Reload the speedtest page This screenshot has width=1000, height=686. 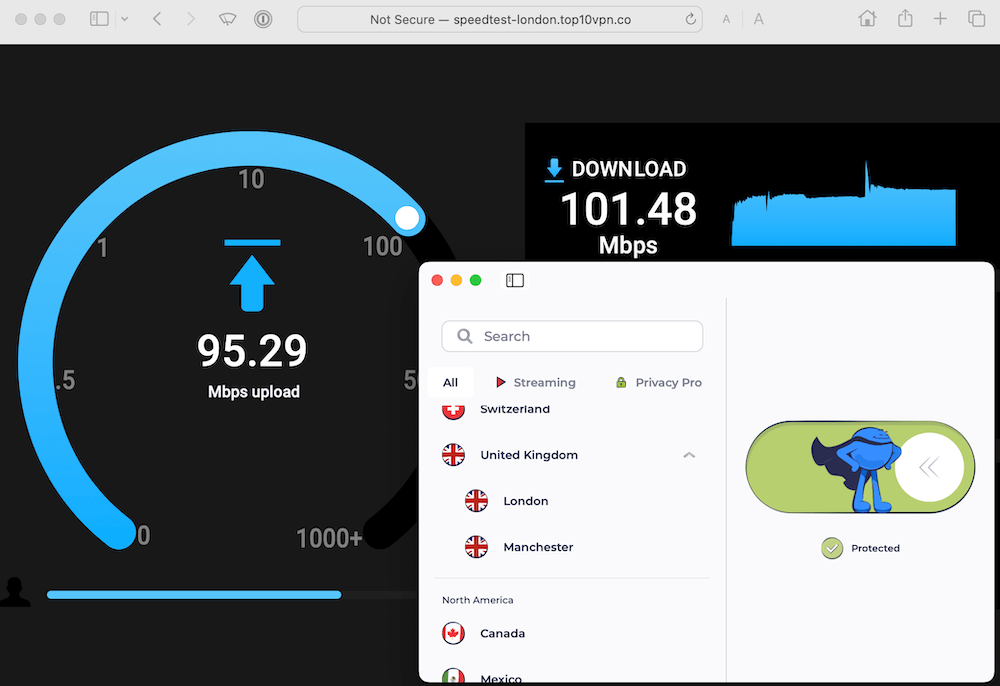[x=690, y=19]
